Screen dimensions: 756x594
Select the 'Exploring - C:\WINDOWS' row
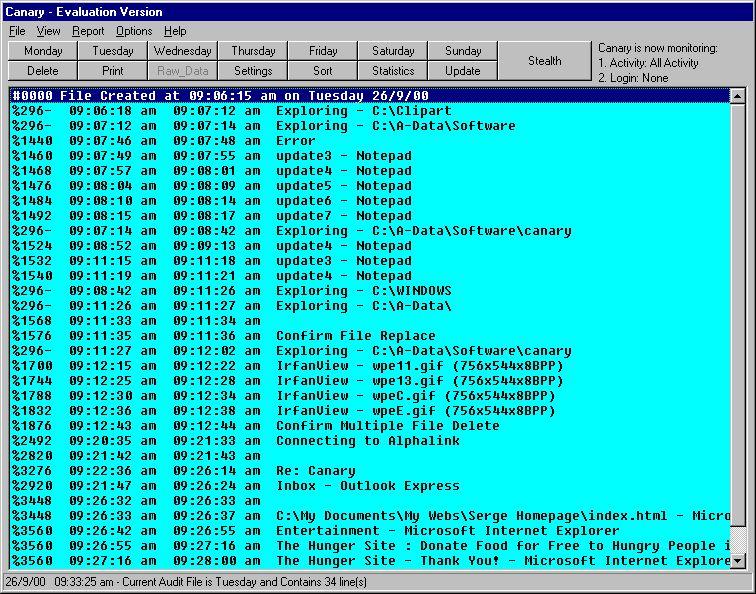(x=370, y=291)
